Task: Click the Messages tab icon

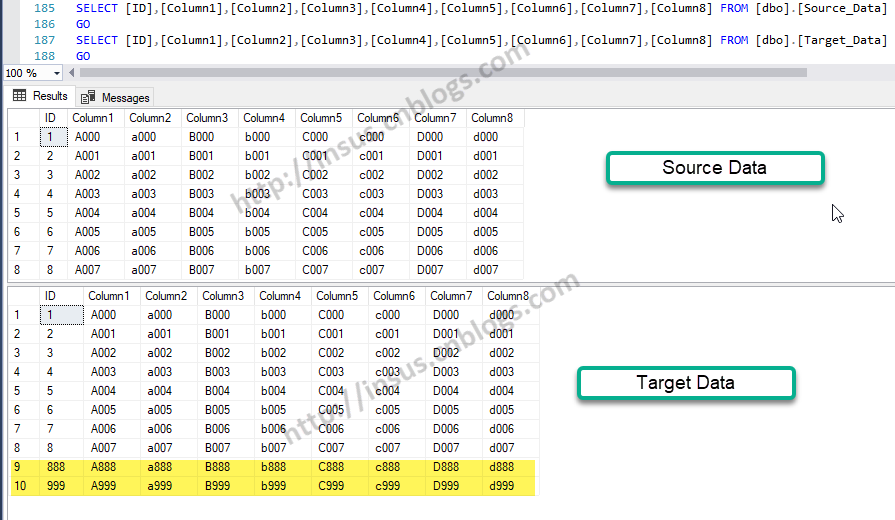Action: (88, 97)
